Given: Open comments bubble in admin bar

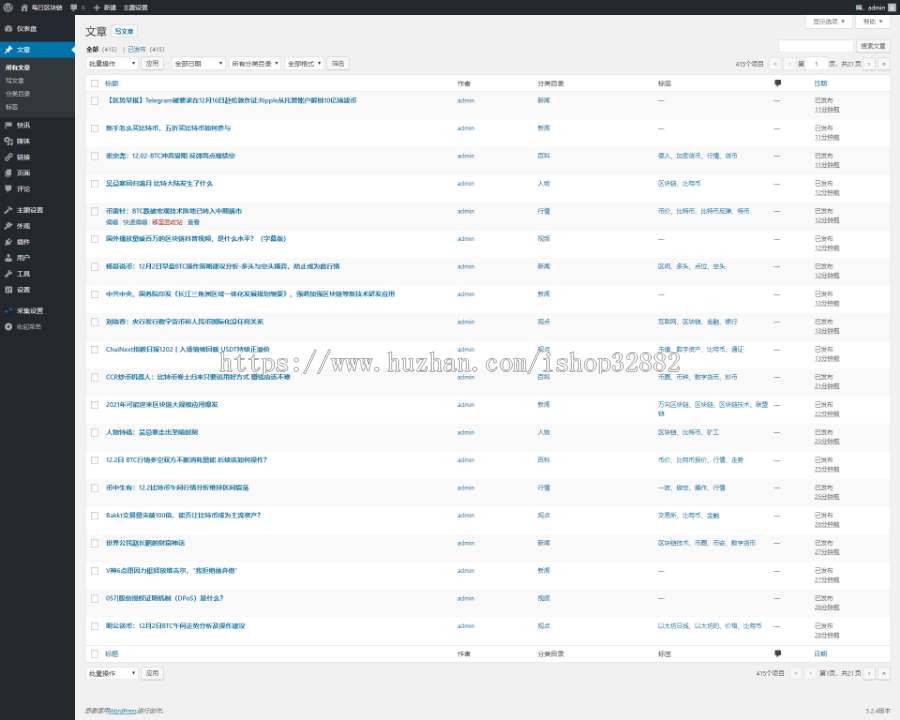Looking at the screenshot, I should coord(73,7).
